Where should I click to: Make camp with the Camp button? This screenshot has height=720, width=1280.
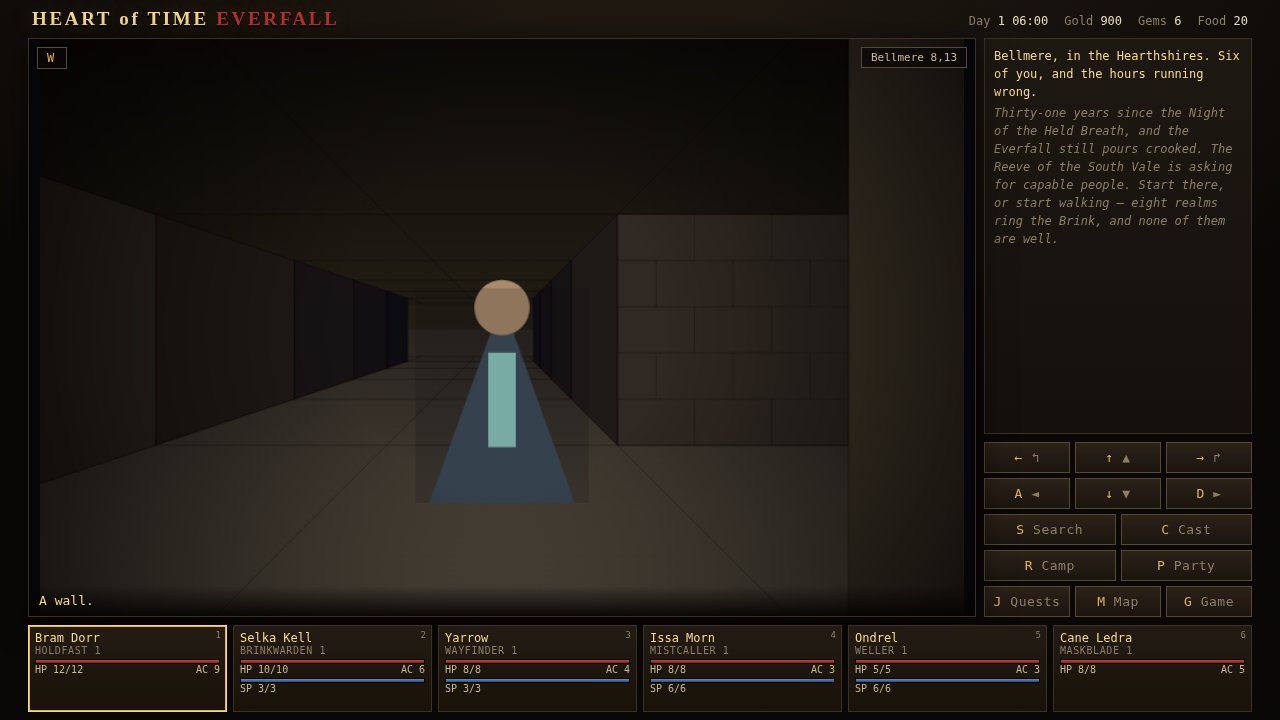1050,566
